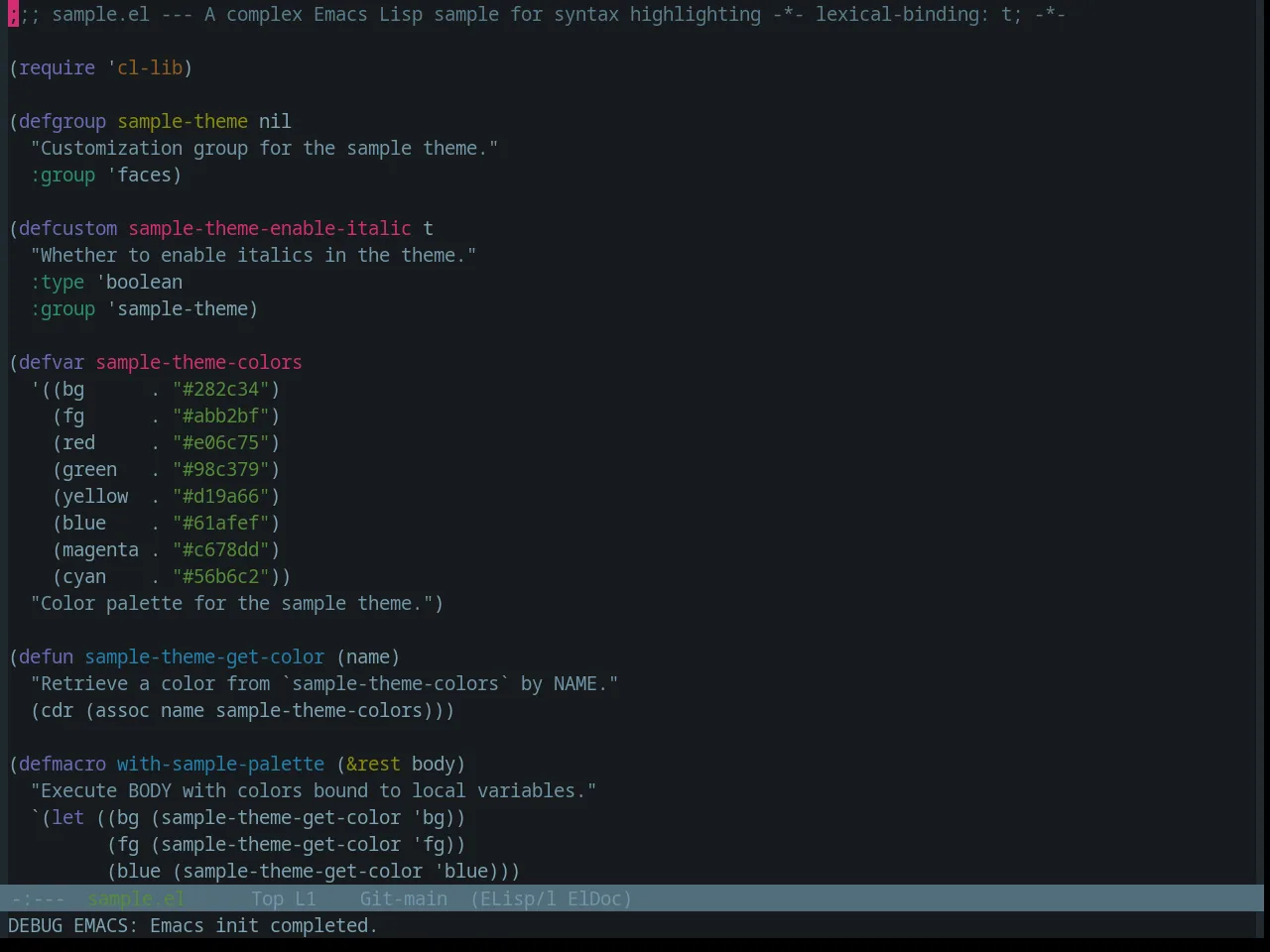Viewport: 1270px width, 952px height.
Task: Click the "require" keyword
Action: (58, 67)
